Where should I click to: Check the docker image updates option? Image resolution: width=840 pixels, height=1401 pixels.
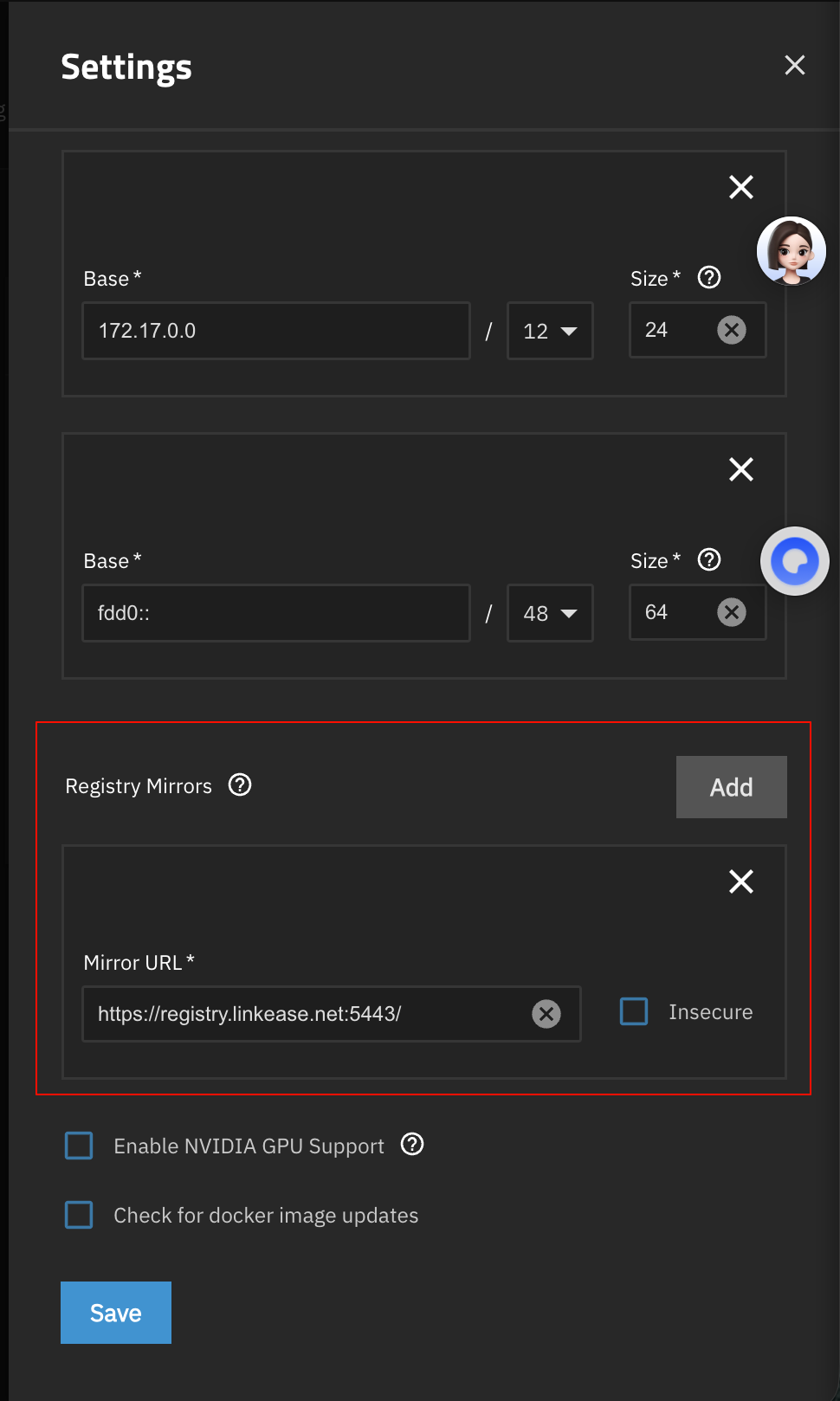[x=79, y=1215]
